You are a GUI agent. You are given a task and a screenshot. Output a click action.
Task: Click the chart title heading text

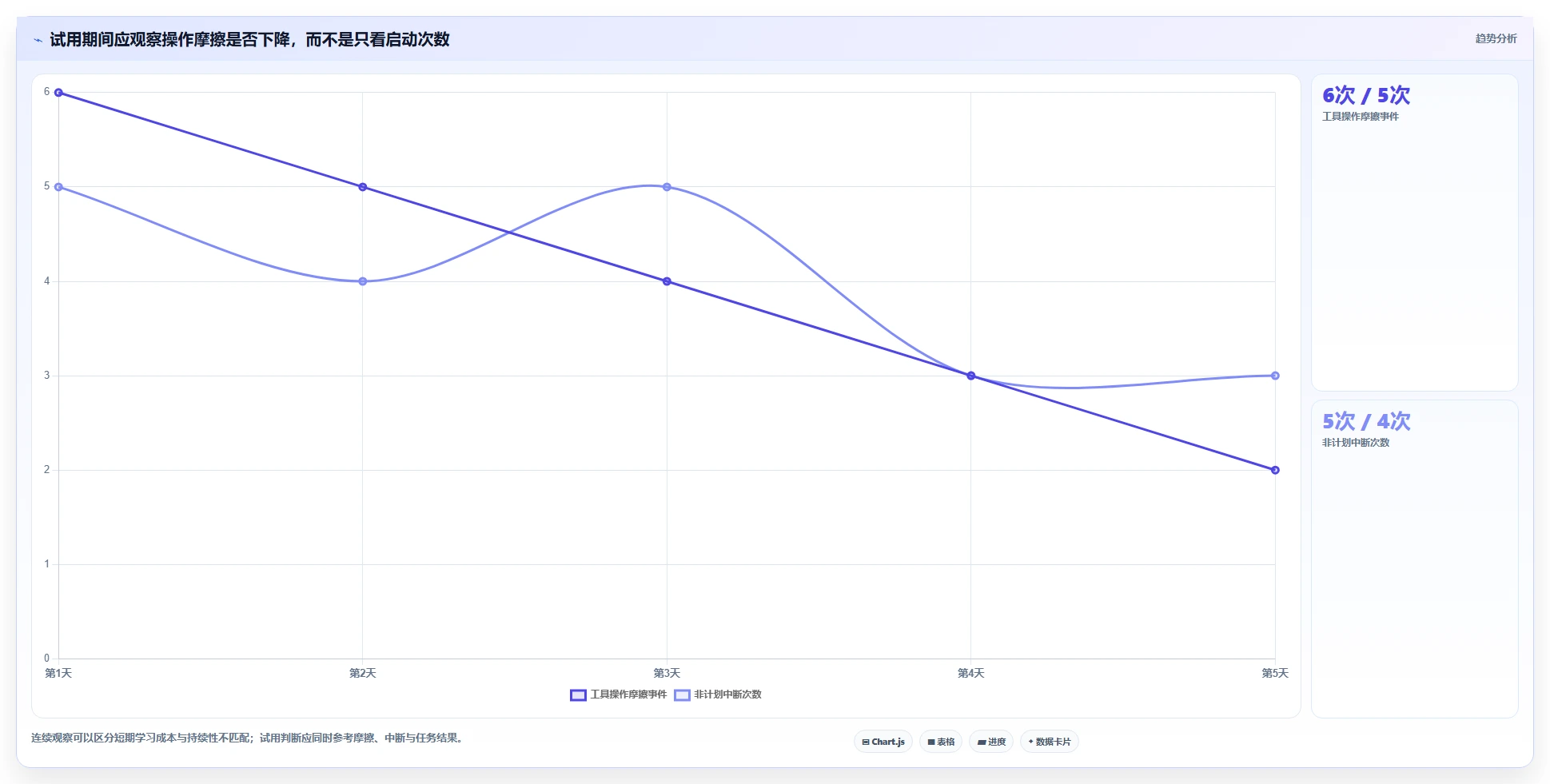[249, 40]
